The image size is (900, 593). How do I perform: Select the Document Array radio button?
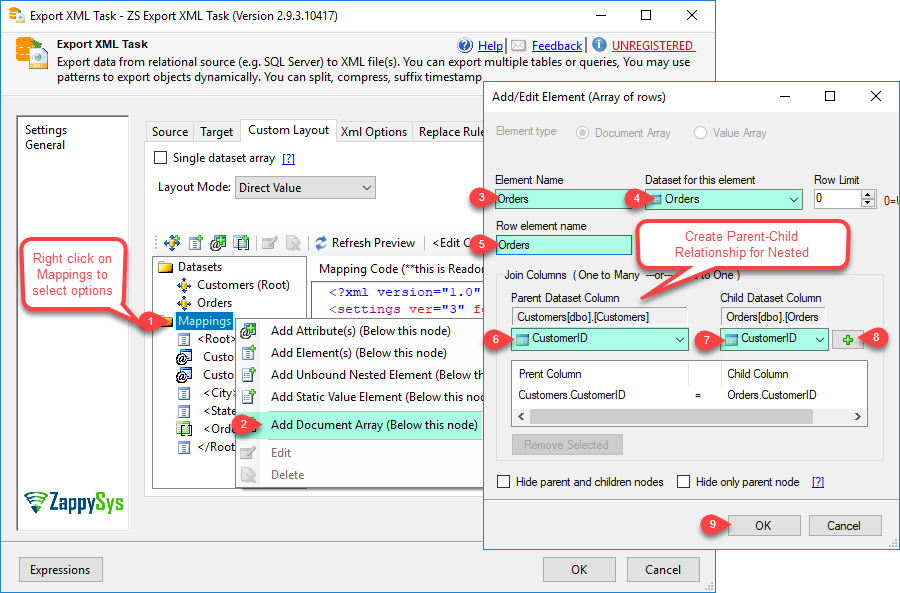[x=583, y=133]
